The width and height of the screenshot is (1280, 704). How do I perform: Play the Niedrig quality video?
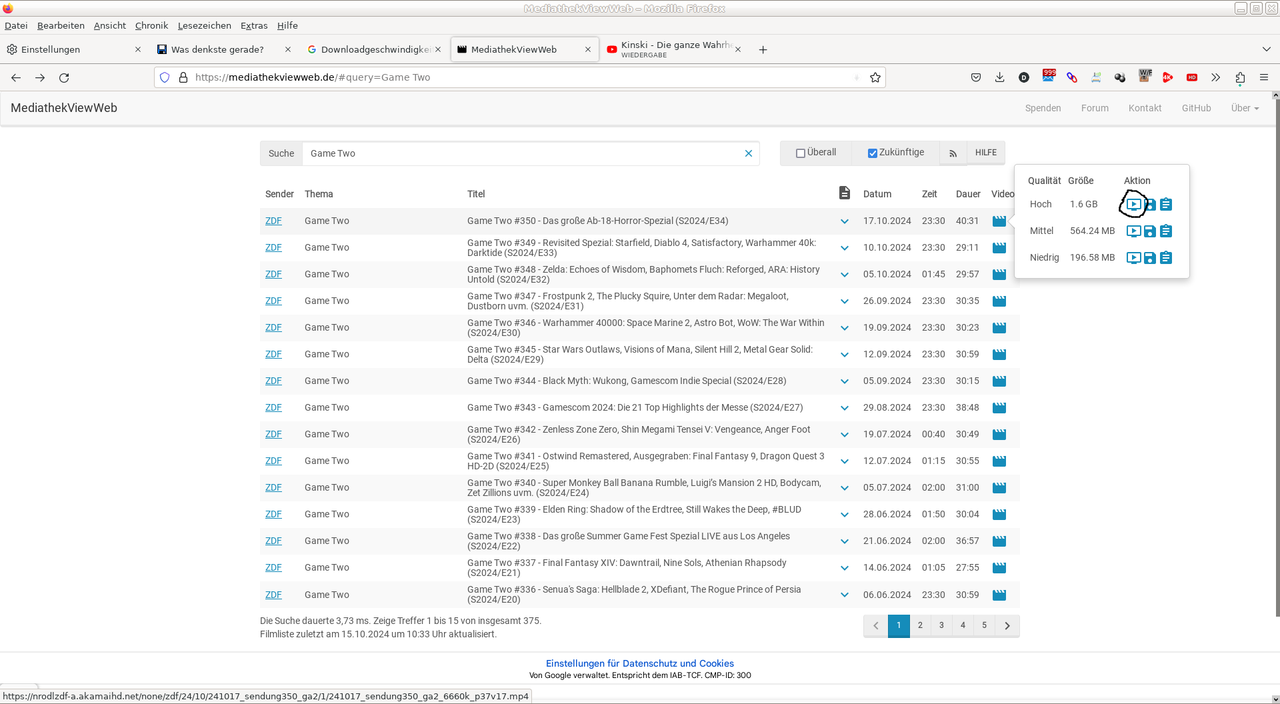pos(1133,258)
